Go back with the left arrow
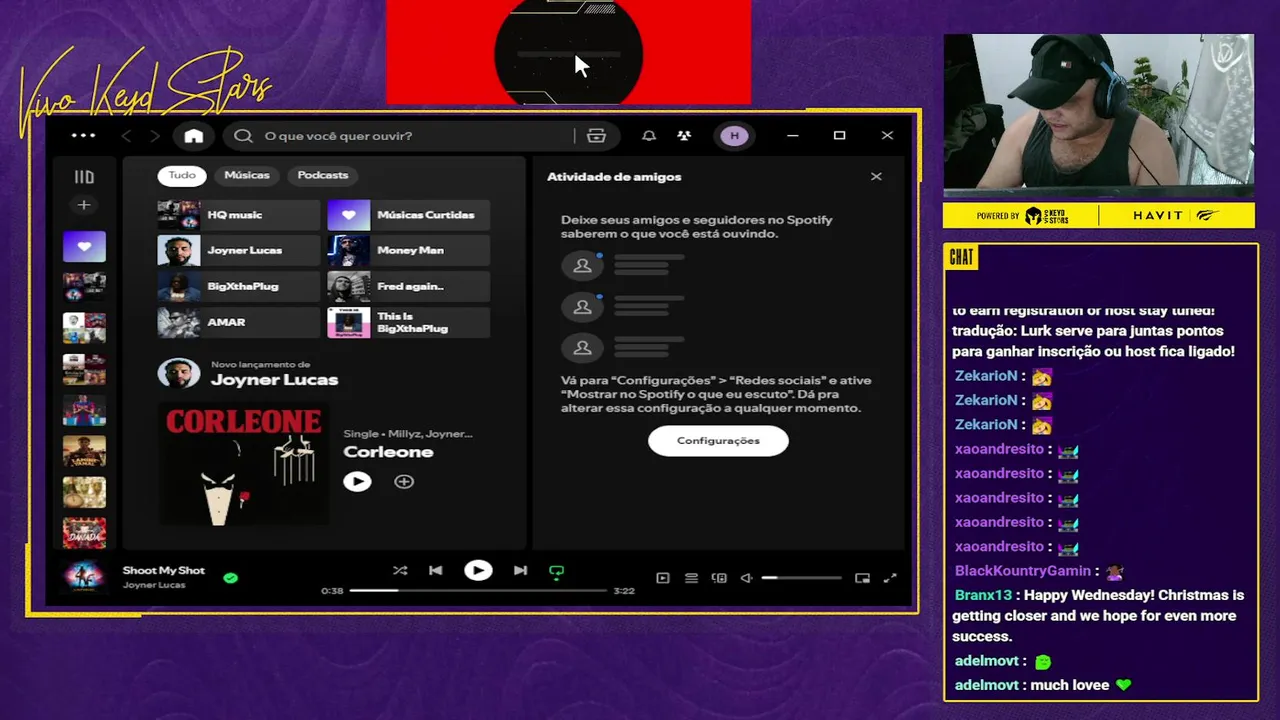Image resolution: width=1280 pixels, height=720 pixels. (x=126, y=136)
